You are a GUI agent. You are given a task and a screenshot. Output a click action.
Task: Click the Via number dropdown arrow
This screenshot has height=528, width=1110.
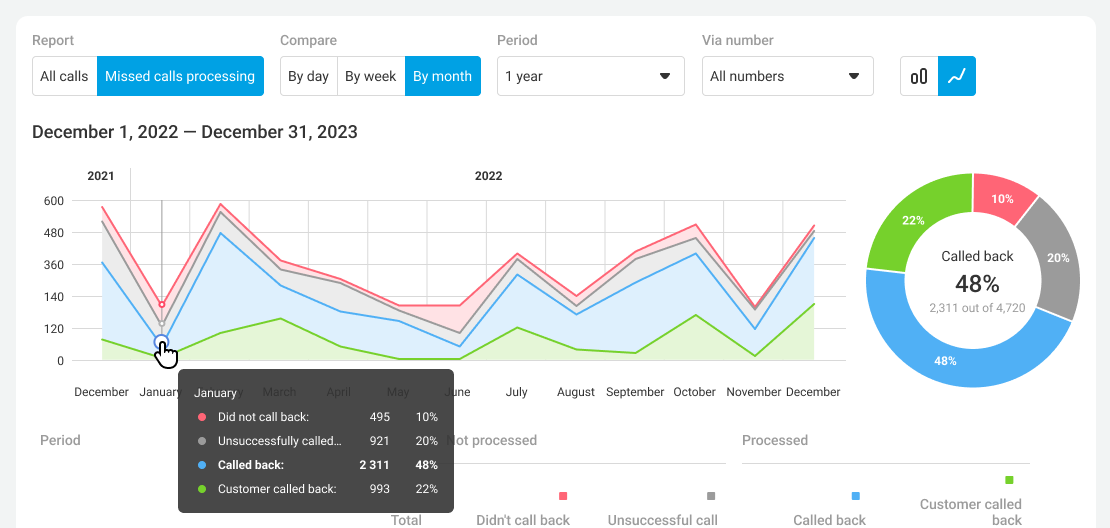pyautogui.click(x=854, y=76)
